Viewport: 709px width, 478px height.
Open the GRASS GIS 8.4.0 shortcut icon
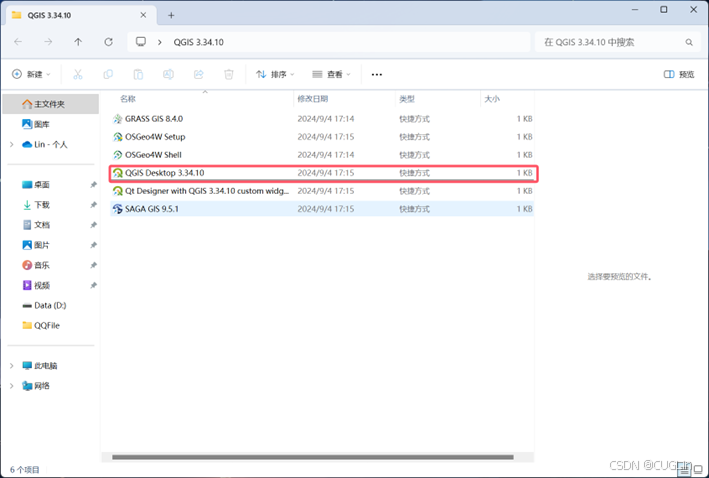pyautogui.click(x=118, y=119)
